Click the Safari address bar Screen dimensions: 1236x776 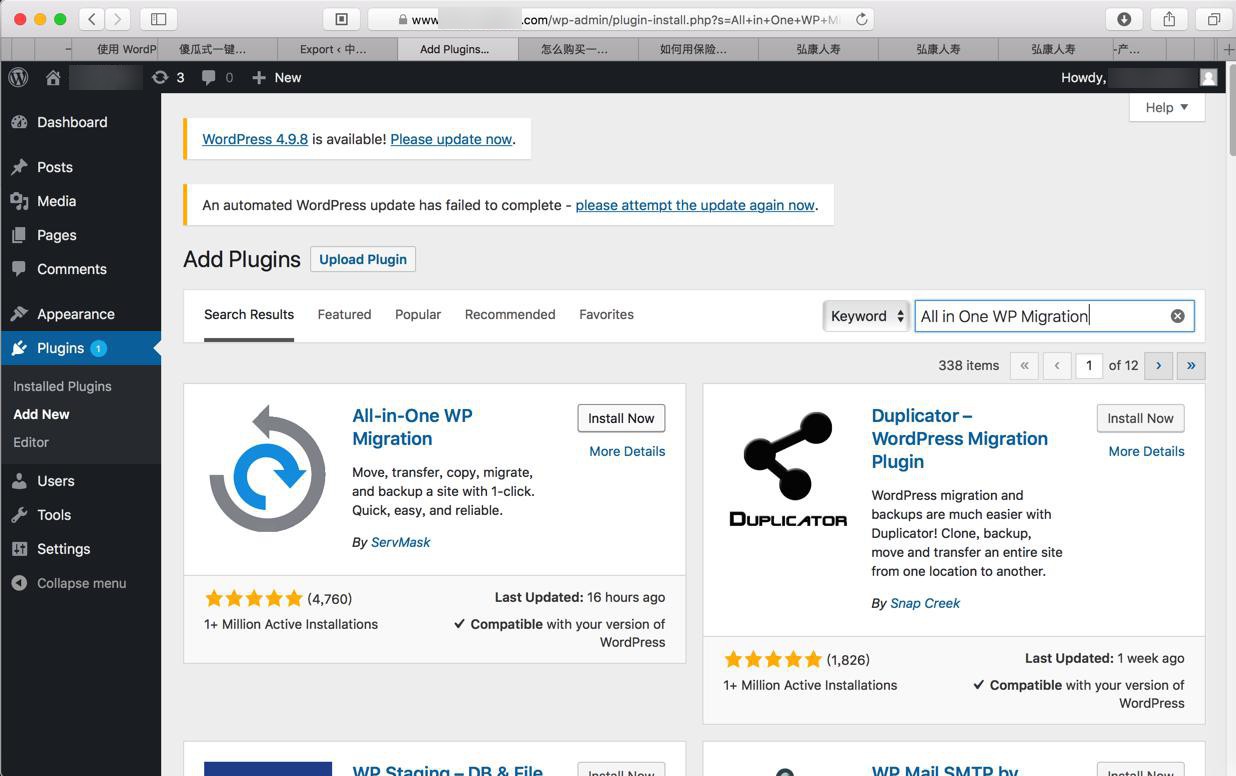(x=622, y=19)
